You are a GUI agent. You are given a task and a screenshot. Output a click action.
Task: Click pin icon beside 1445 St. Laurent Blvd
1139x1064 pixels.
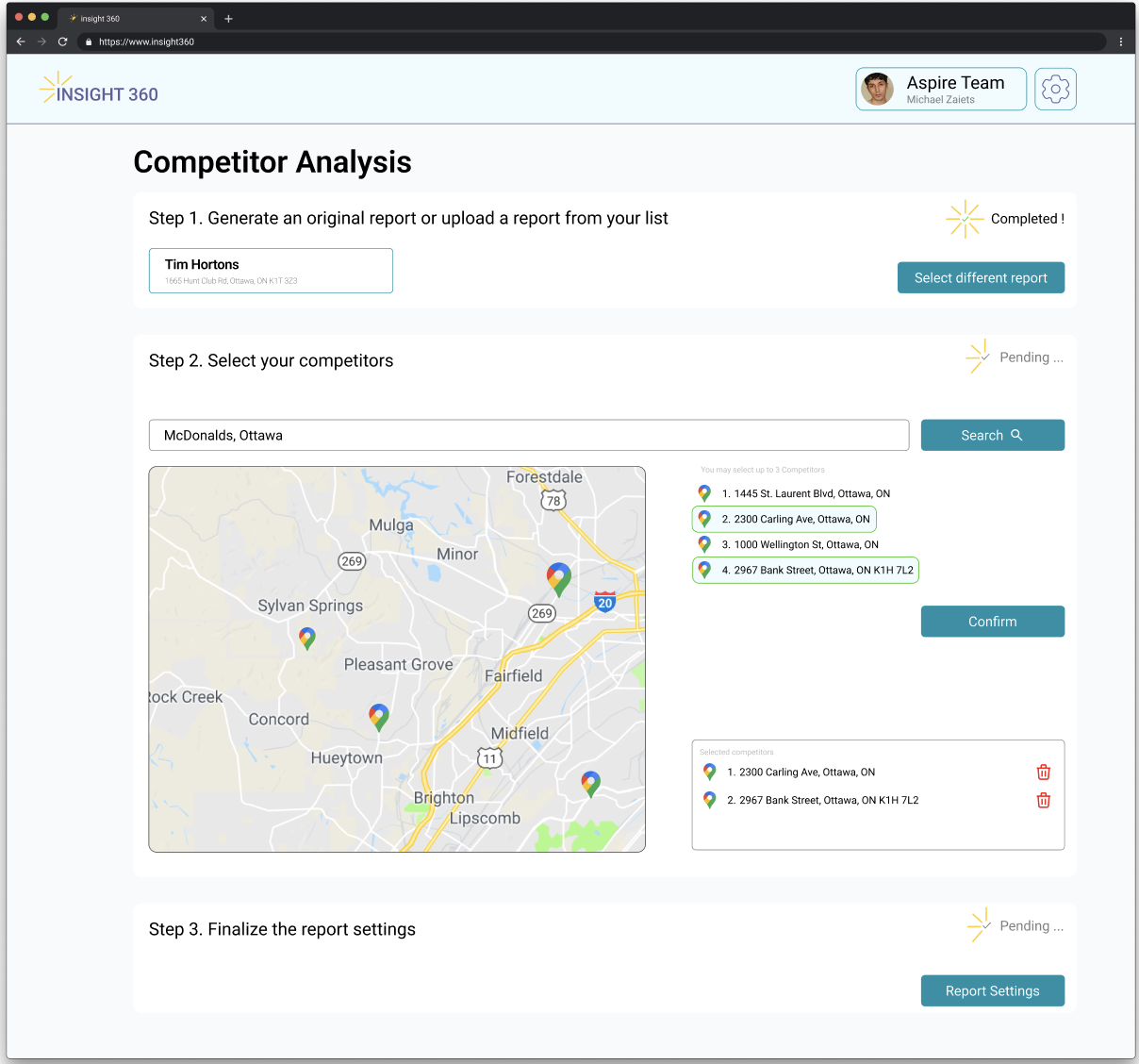pos(704,493)
